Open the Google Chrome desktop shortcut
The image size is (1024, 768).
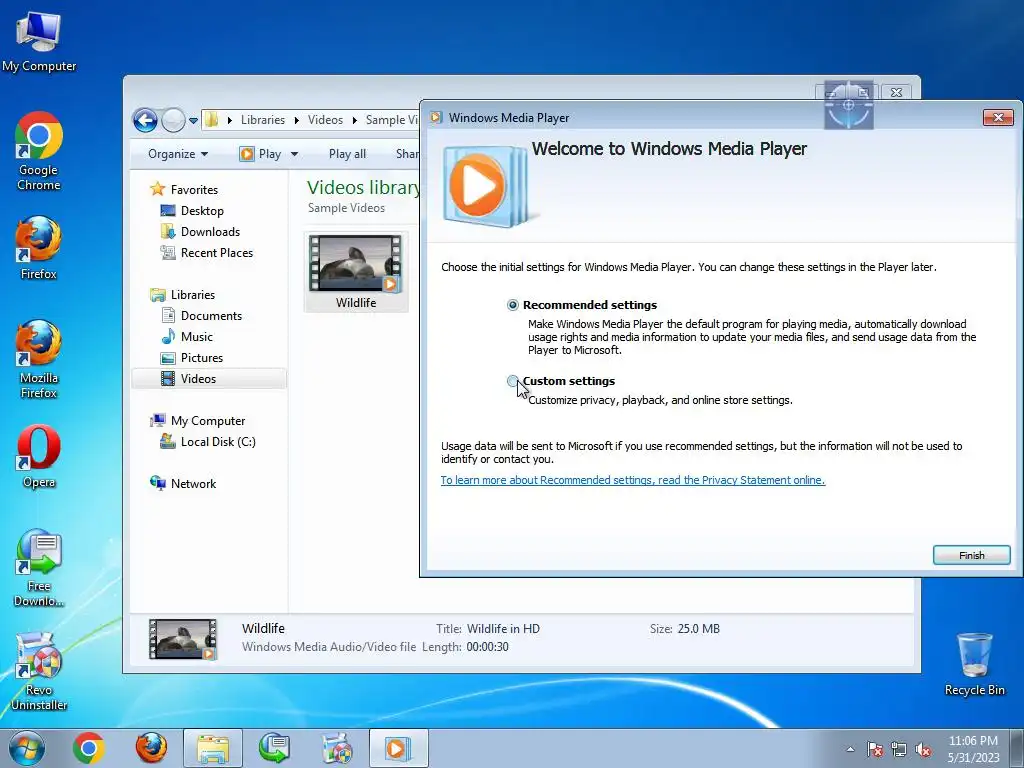coord(39,152)
